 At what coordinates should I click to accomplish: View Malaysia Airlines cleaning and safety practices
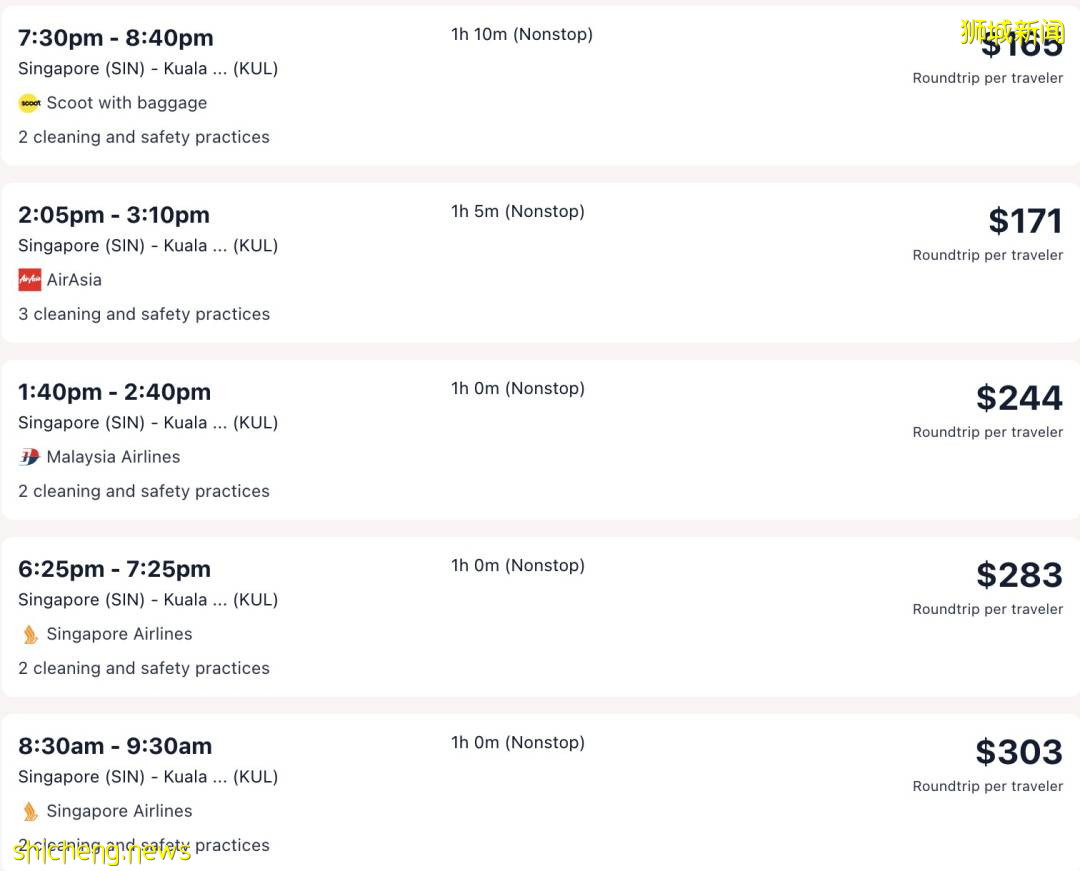point(144,491)
